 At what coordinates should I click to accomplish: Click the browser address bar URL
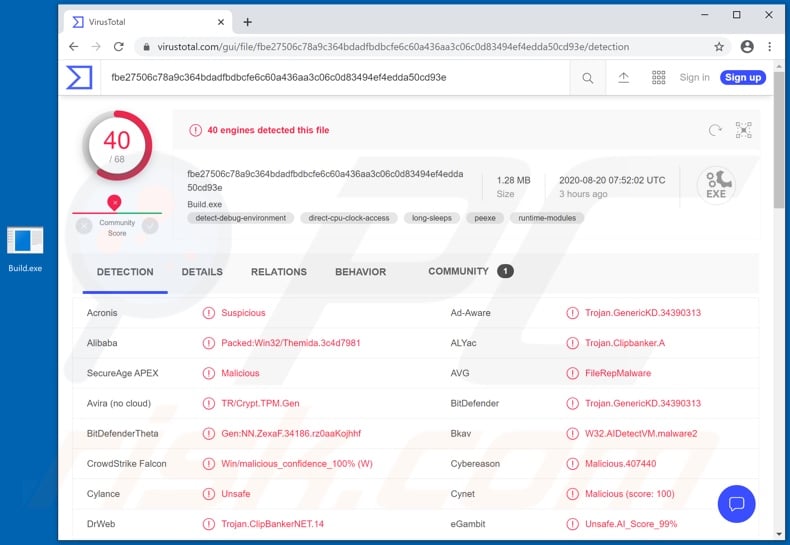tap(393, 47)
